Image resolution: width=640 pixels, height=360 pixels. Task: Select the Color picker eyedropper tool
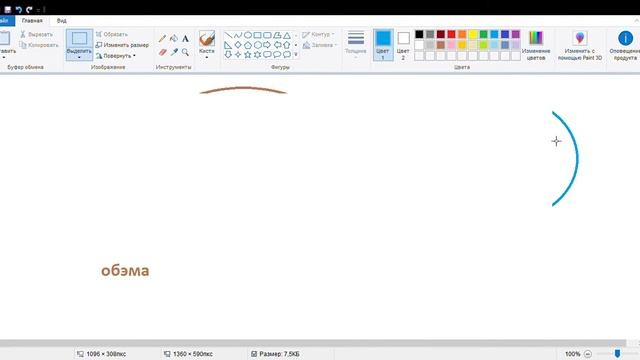click(174, 52)
